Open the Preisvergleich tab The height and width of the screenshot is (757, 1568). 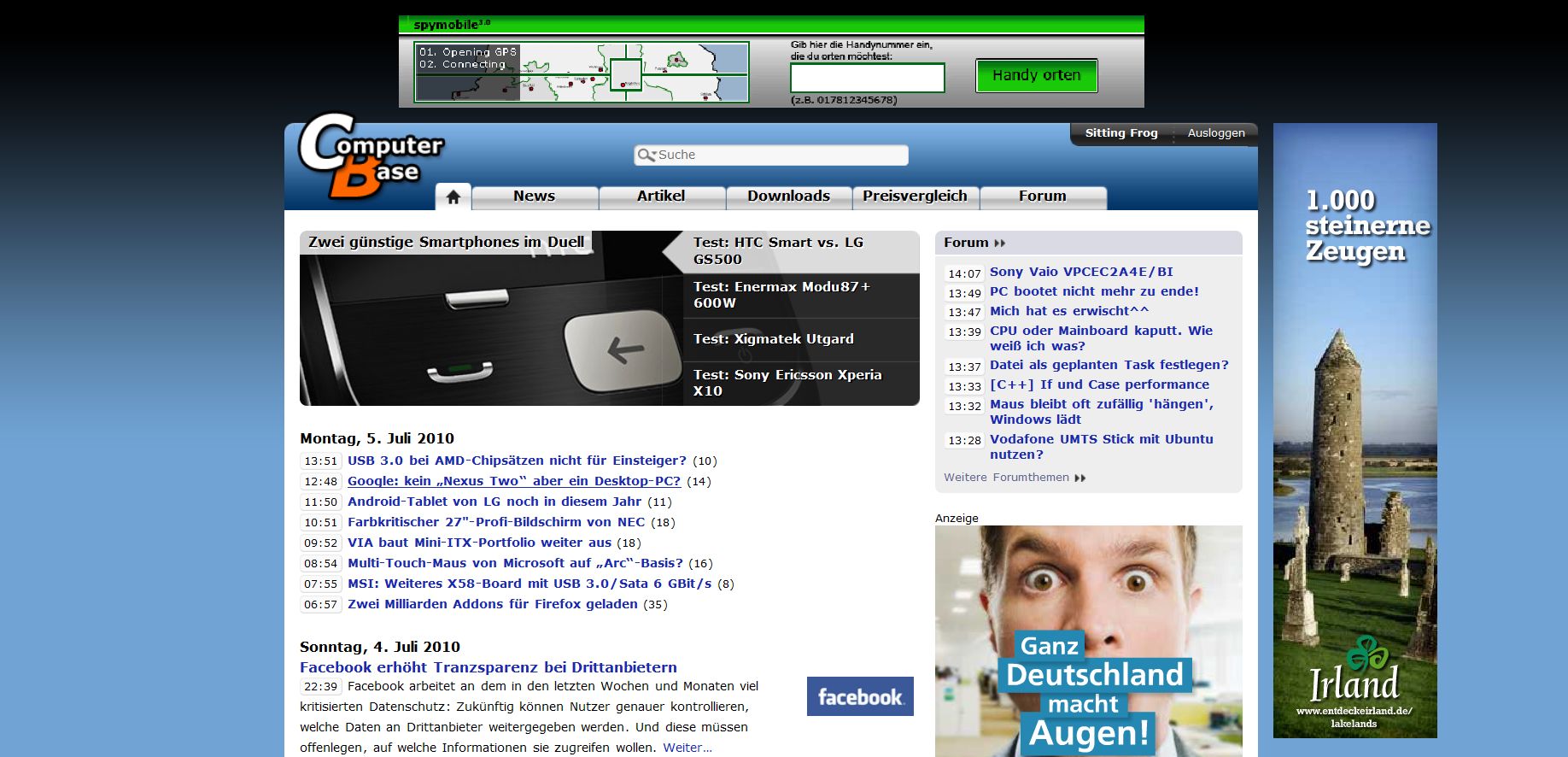915,197
